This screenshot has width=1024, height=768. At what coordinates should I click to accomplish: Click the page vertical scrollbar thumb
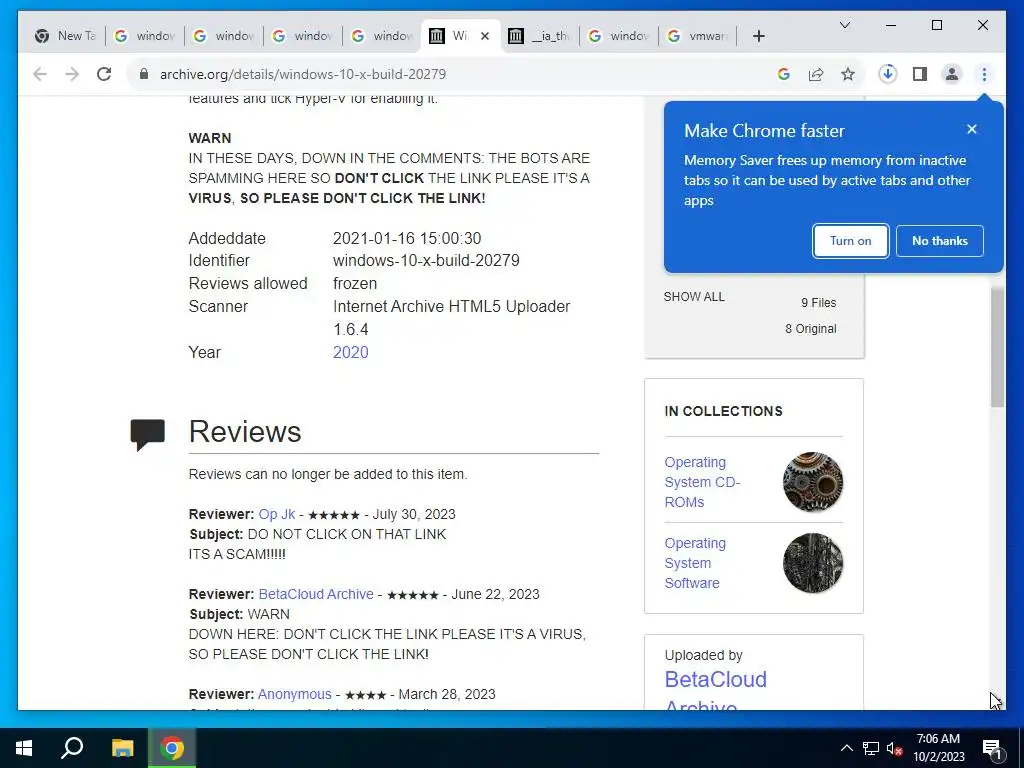pyautogui.click(x=997, y=346)
